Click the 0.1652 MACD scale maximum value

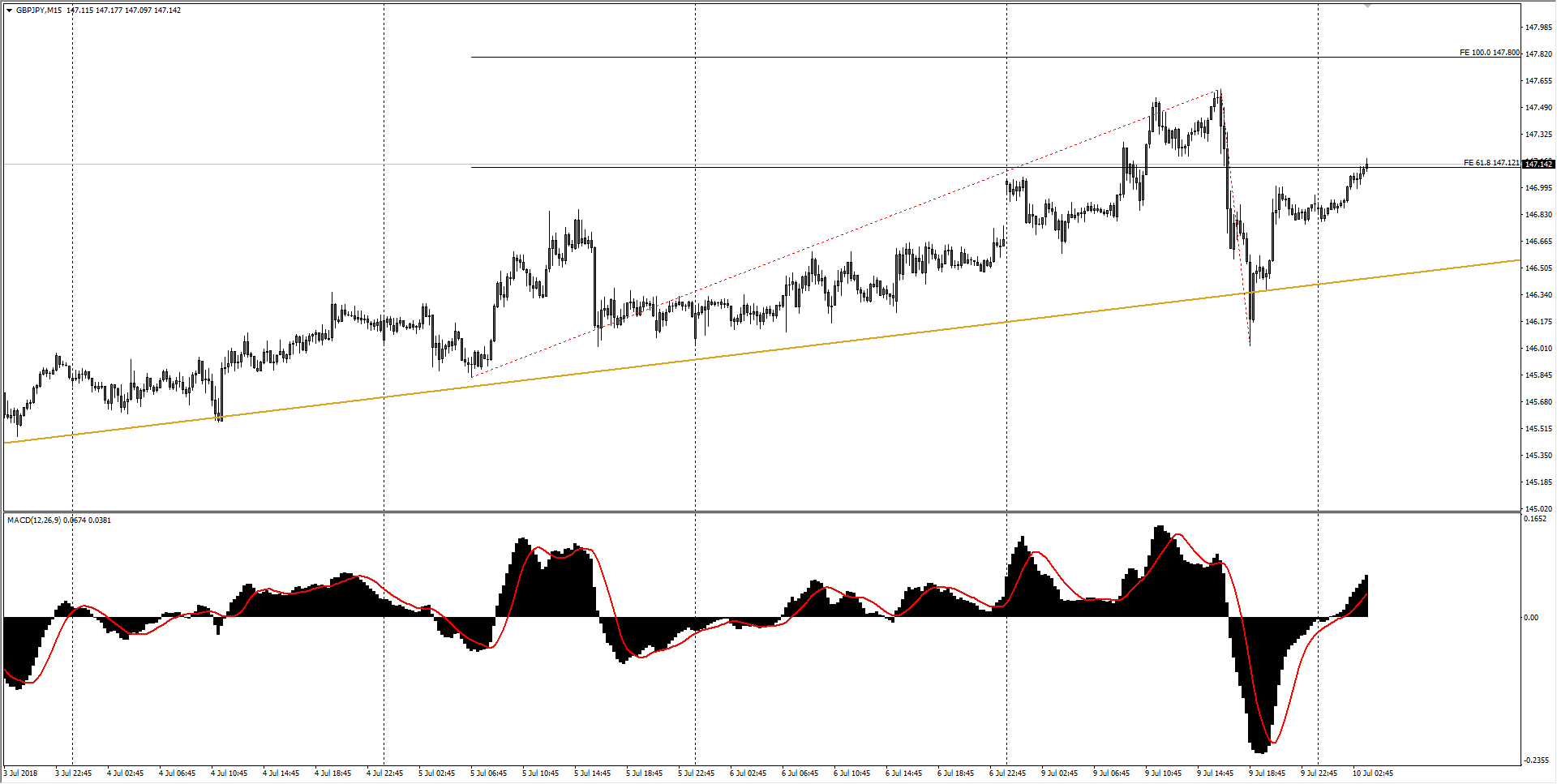coord(1535,519)
